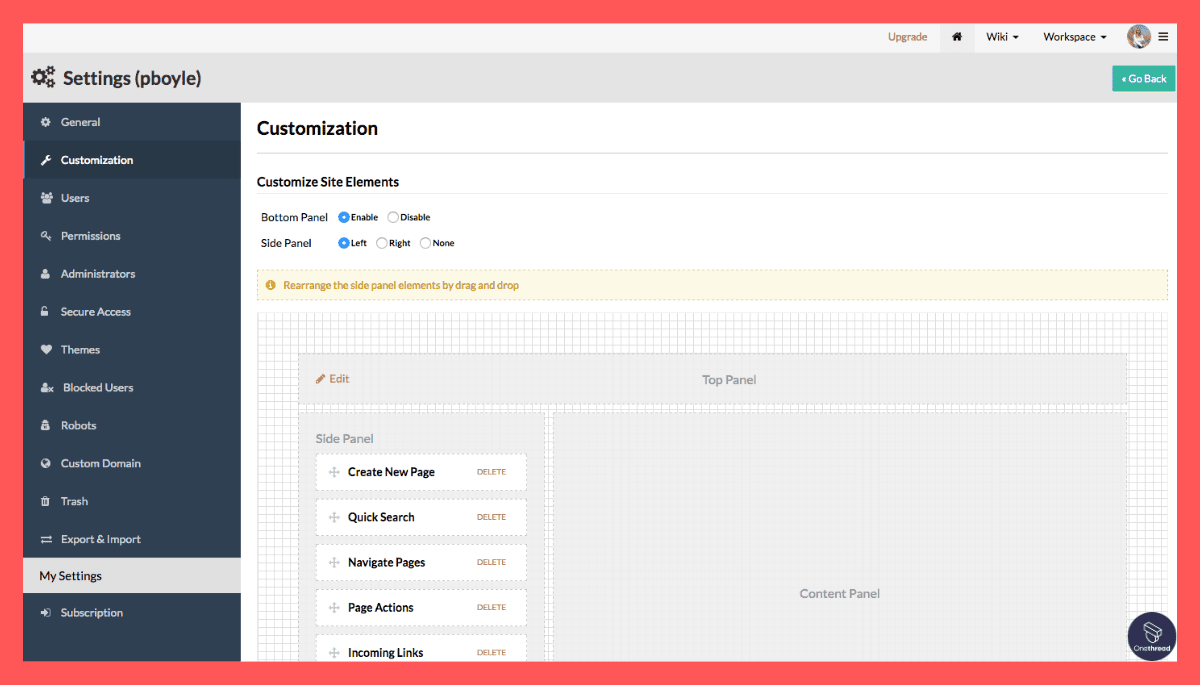Open the Themes settings via heart icon

(x=47, y=349)
